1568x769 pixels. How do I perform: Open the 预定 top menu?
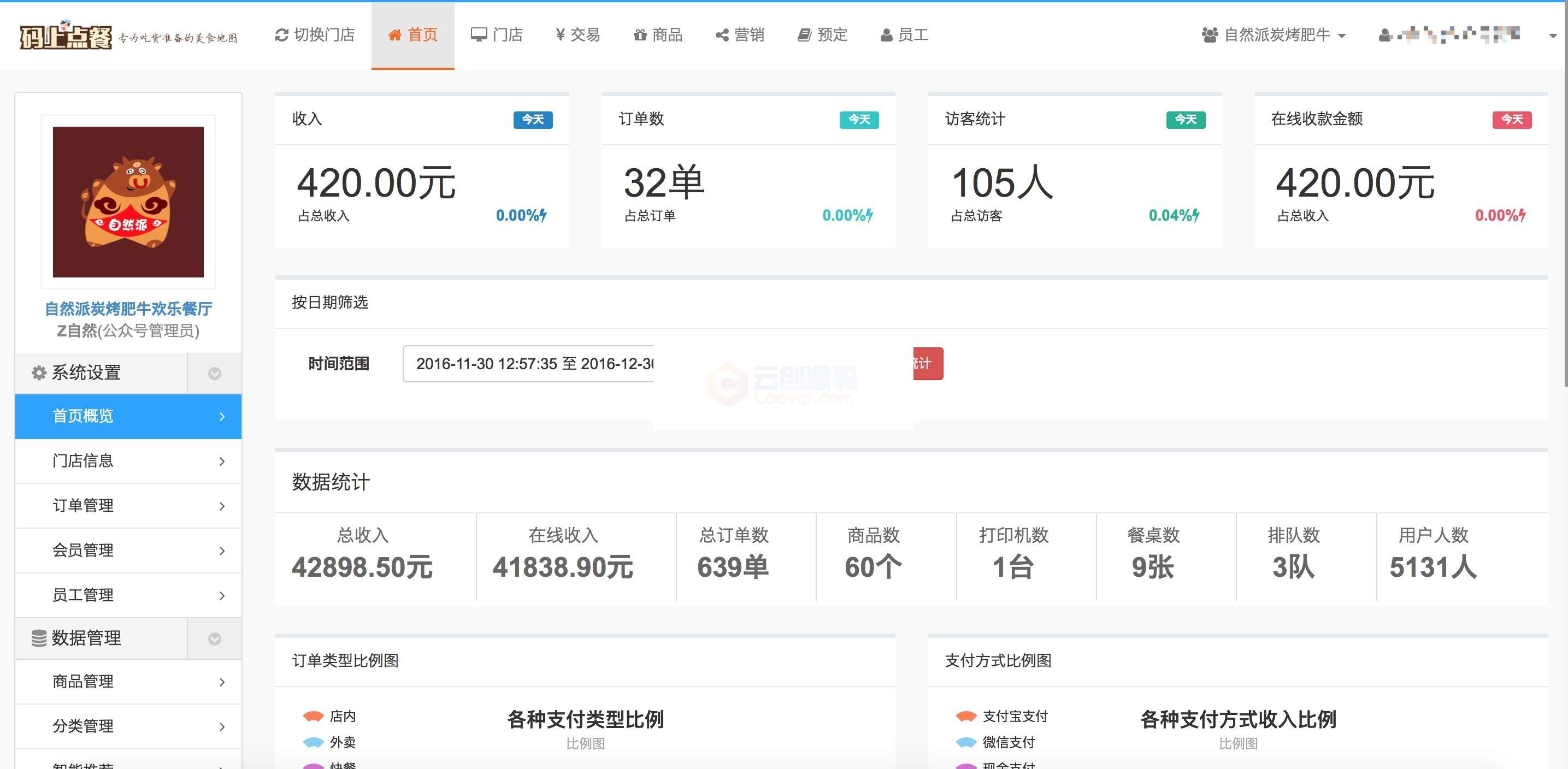(822, 36)
